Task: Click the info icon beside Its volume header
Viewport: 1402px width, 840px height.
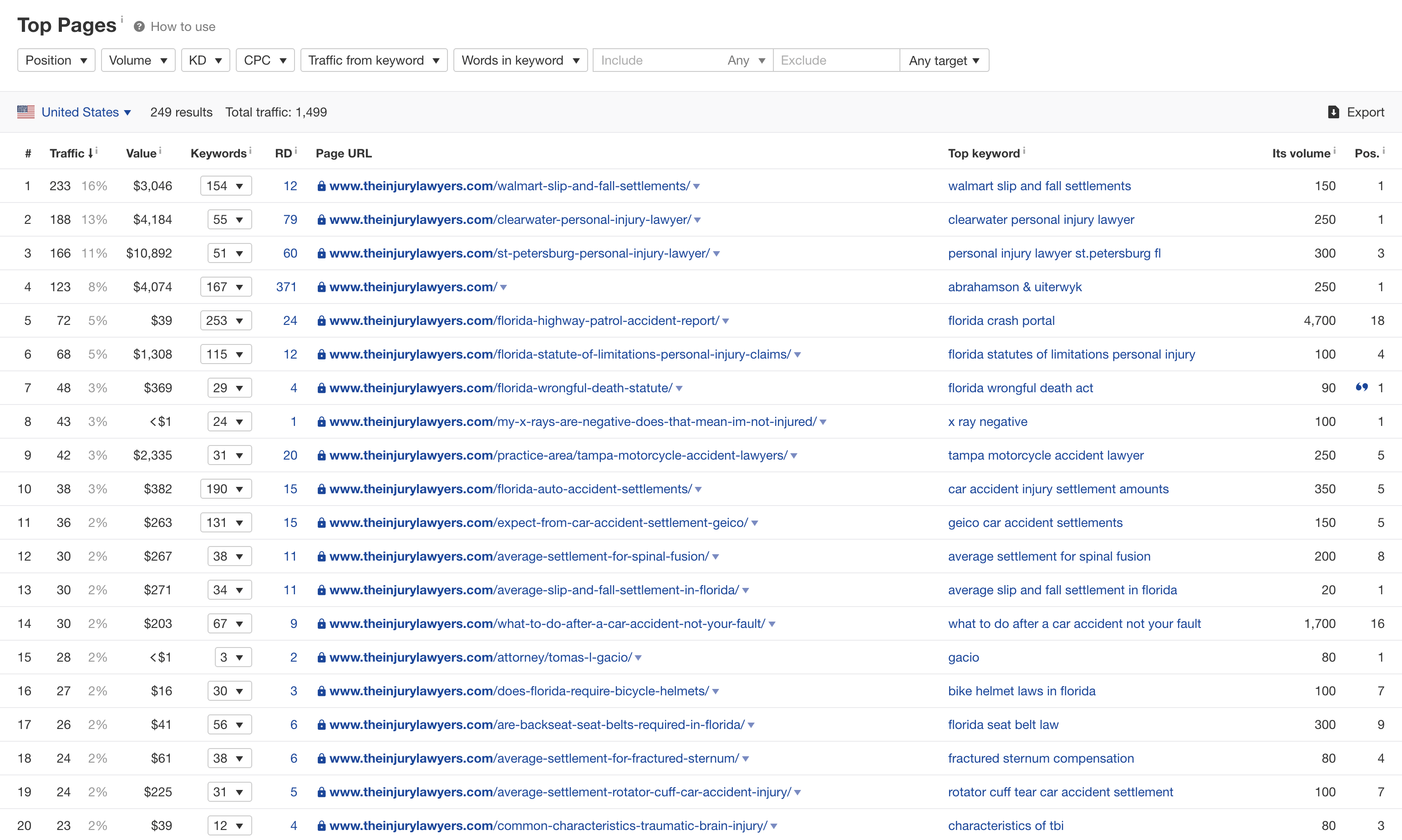Action: (x=1335, y=151)
